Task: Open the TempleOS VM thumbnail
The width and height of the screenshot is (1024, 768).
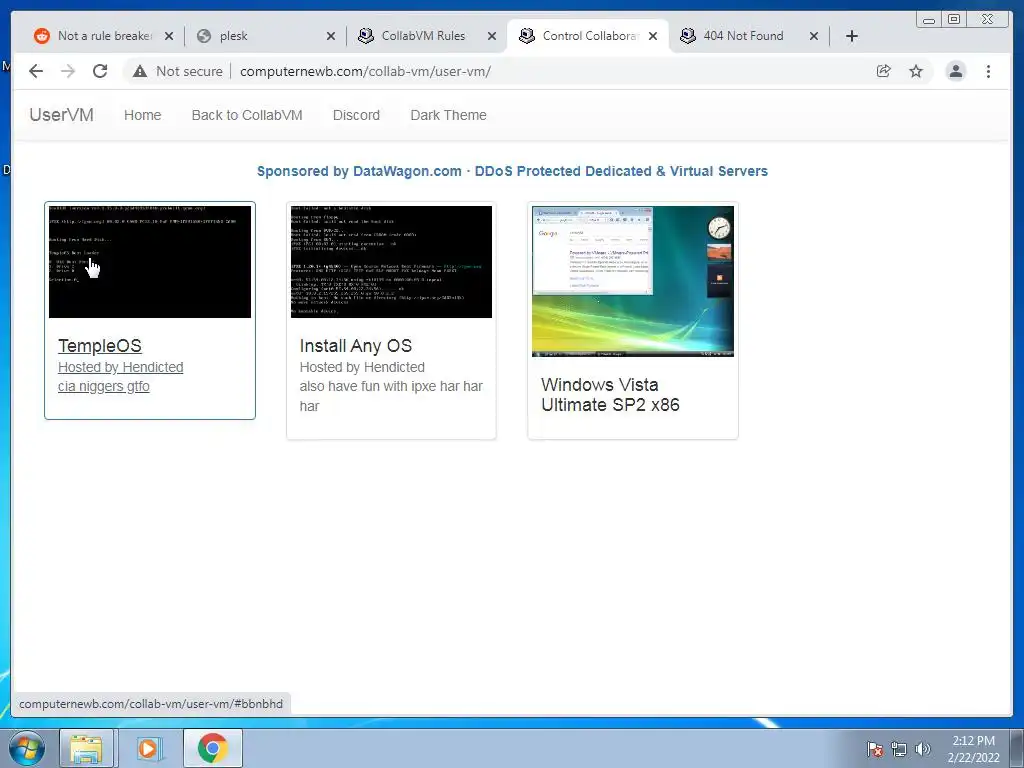Action: (150, 262)
